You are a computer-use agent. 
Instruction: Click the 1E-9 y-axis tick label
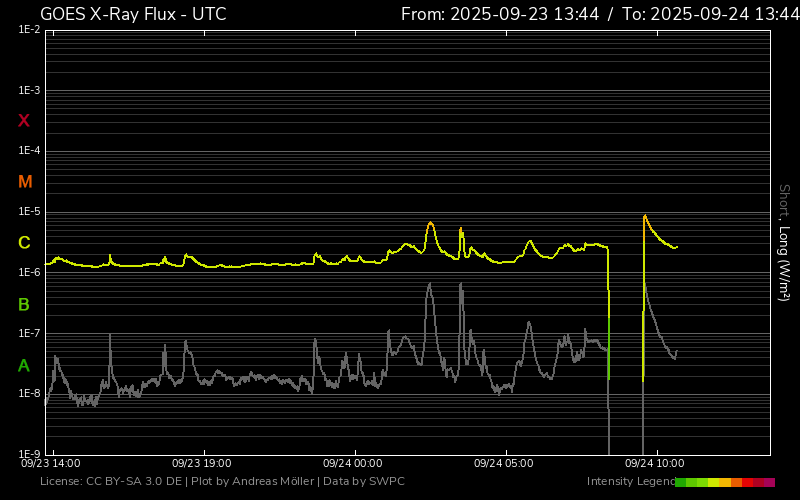[x=29, y=454]
